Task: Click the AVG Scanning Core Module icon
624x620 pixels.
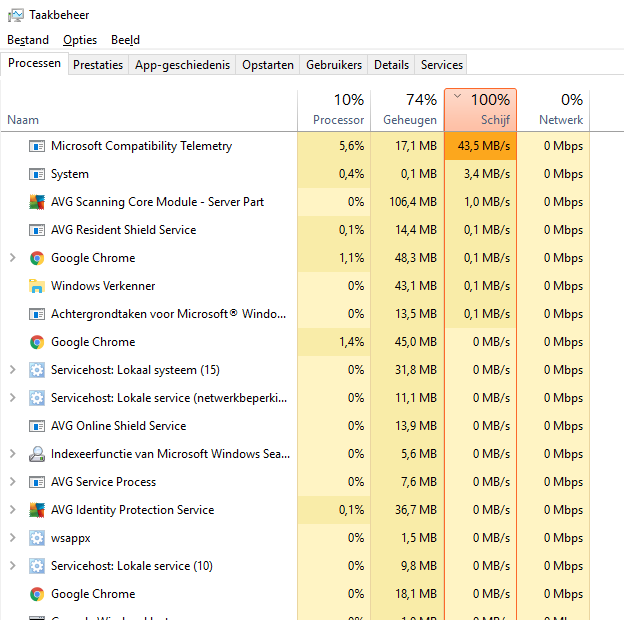Action: click(37, 202)
